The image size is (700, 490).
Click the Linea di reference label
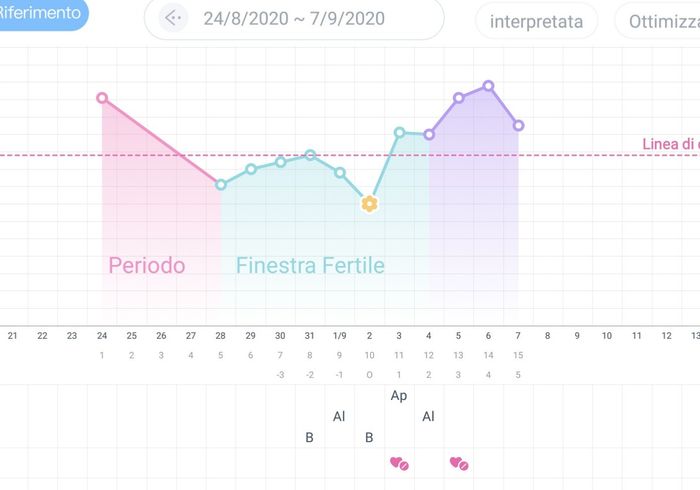pyautogui.click(x=670, y=144)
